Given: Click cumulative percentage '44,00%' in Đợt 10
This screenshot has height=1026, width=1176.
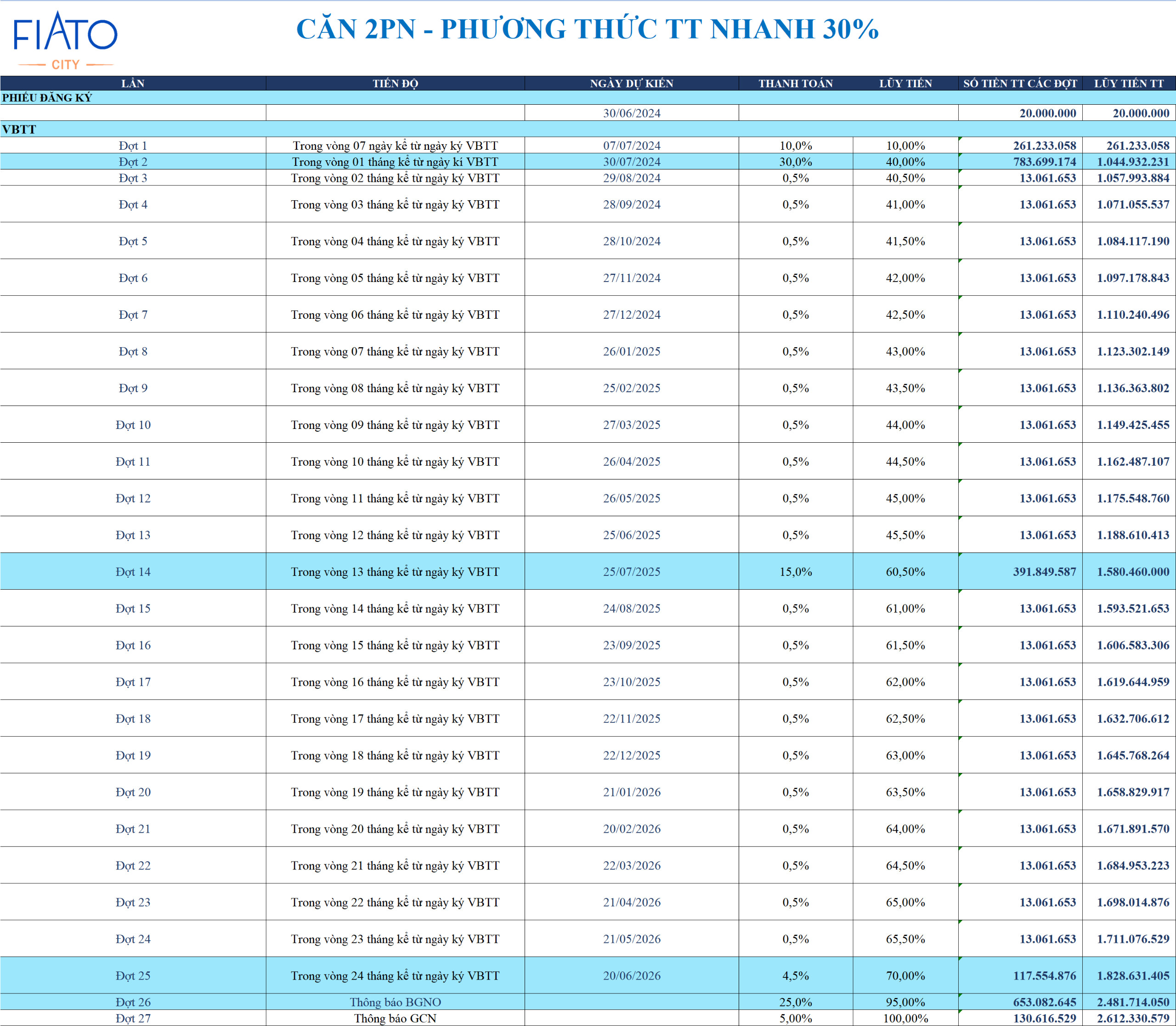Looking at the screenshot, I should pyautogui.click(x=906, y=425).
